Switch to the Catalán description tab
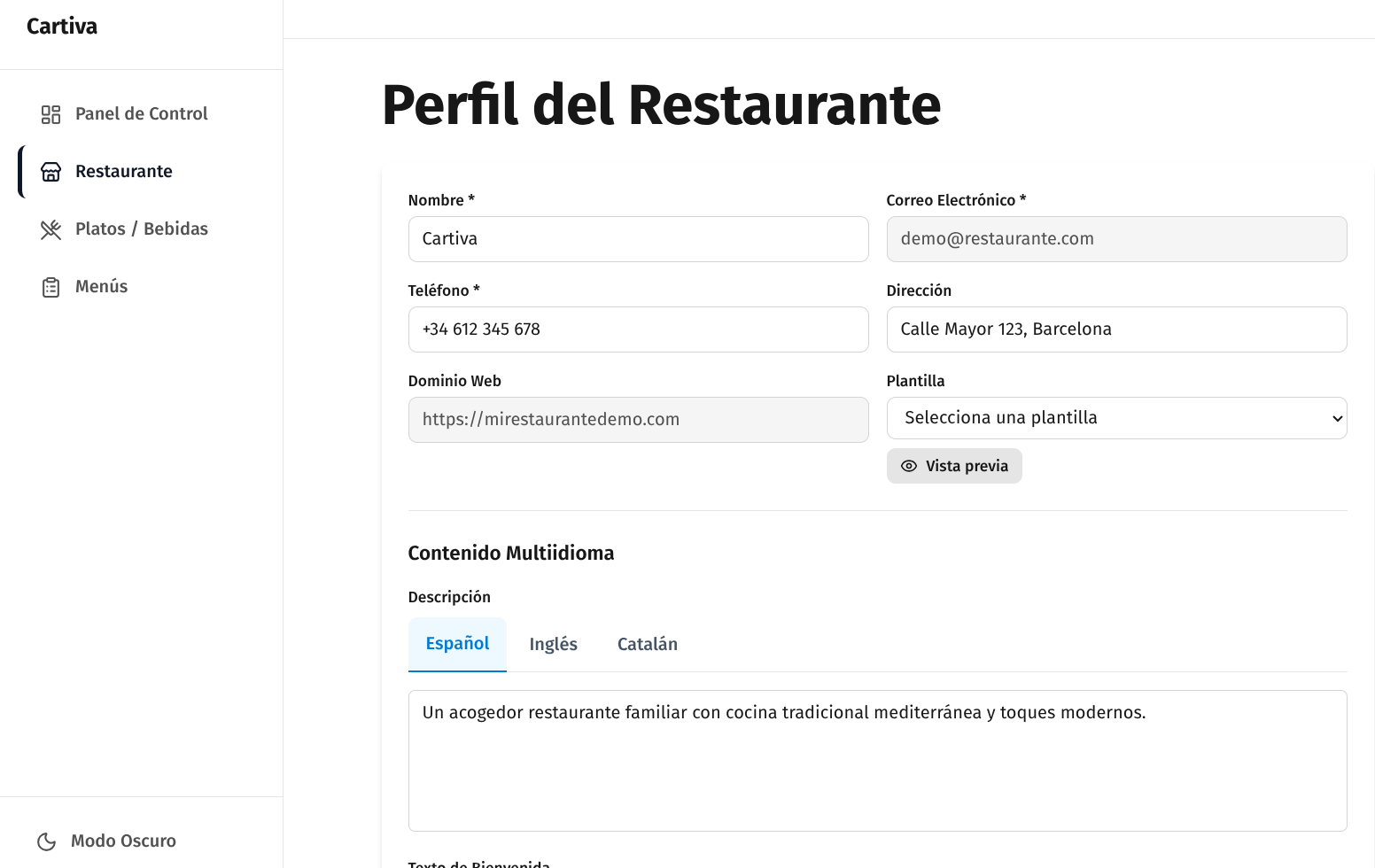The width and height of the screenshot is (1375, 868). (x=647, y=644)
